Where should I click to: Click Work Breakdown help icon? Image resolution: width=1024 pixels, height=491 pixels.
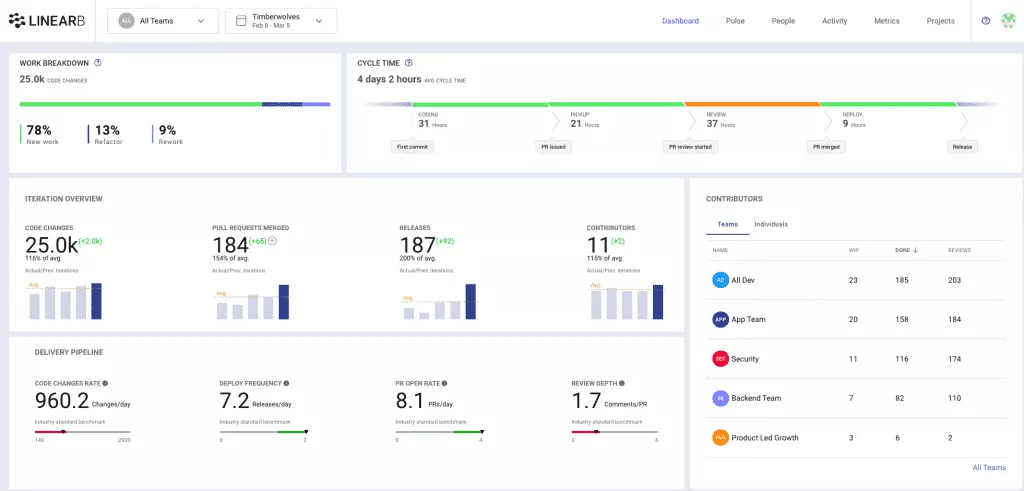98,63
